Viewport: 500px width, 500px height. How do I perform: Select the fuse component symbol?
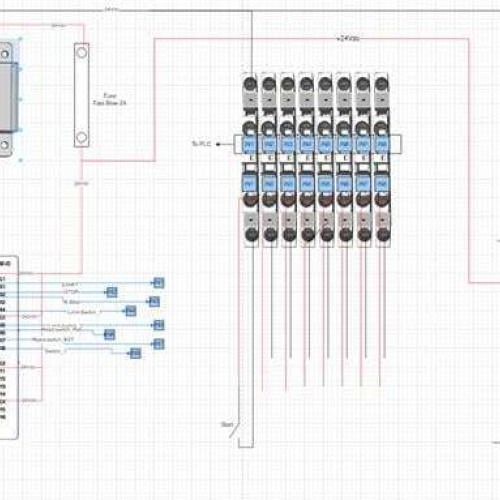point(82,95)
